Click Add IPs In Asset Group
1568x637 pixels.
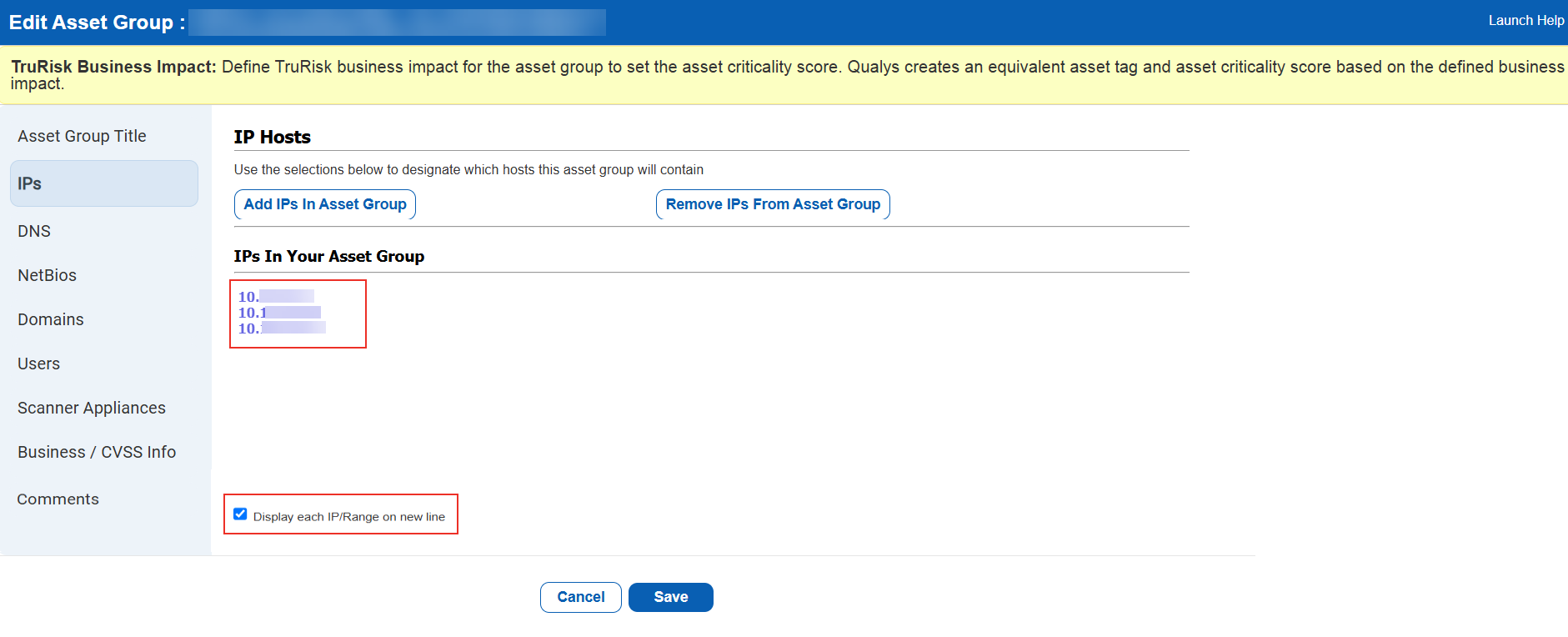pyautogui.click(x=325, y=204)
